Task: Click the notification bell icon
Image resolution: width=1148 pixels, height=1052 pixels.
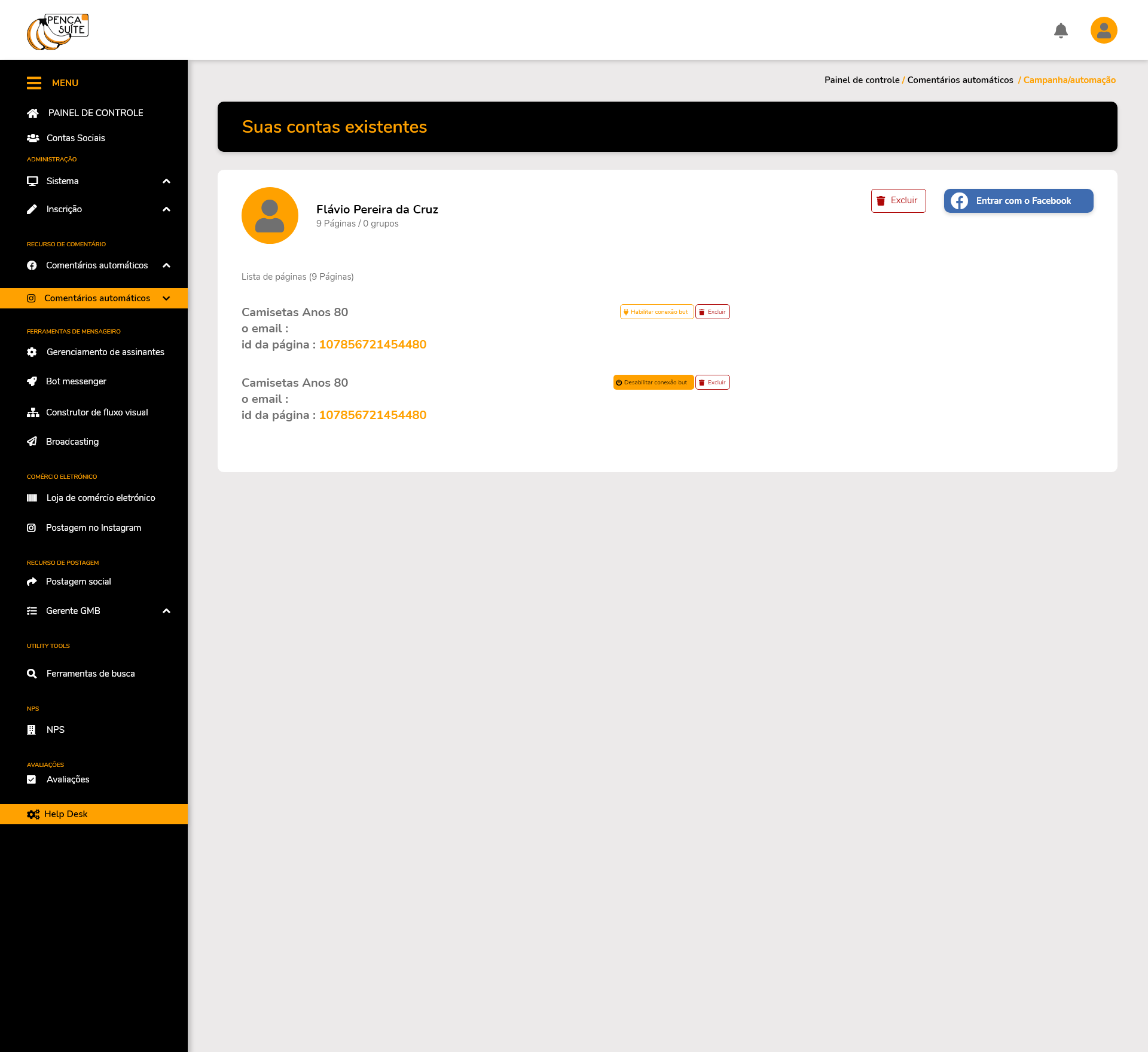Action: point(1061,30)
